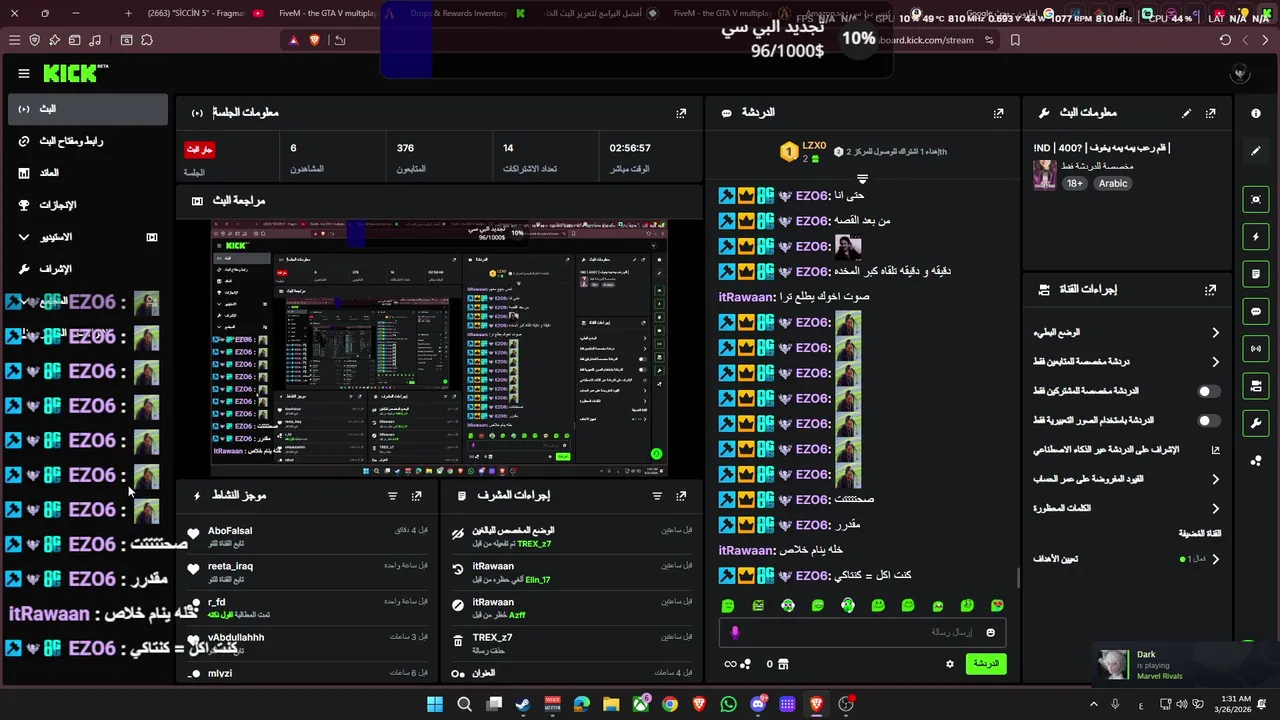Toggle emotes-only chat switch

pyautogui.click(x=1209, y=421)
